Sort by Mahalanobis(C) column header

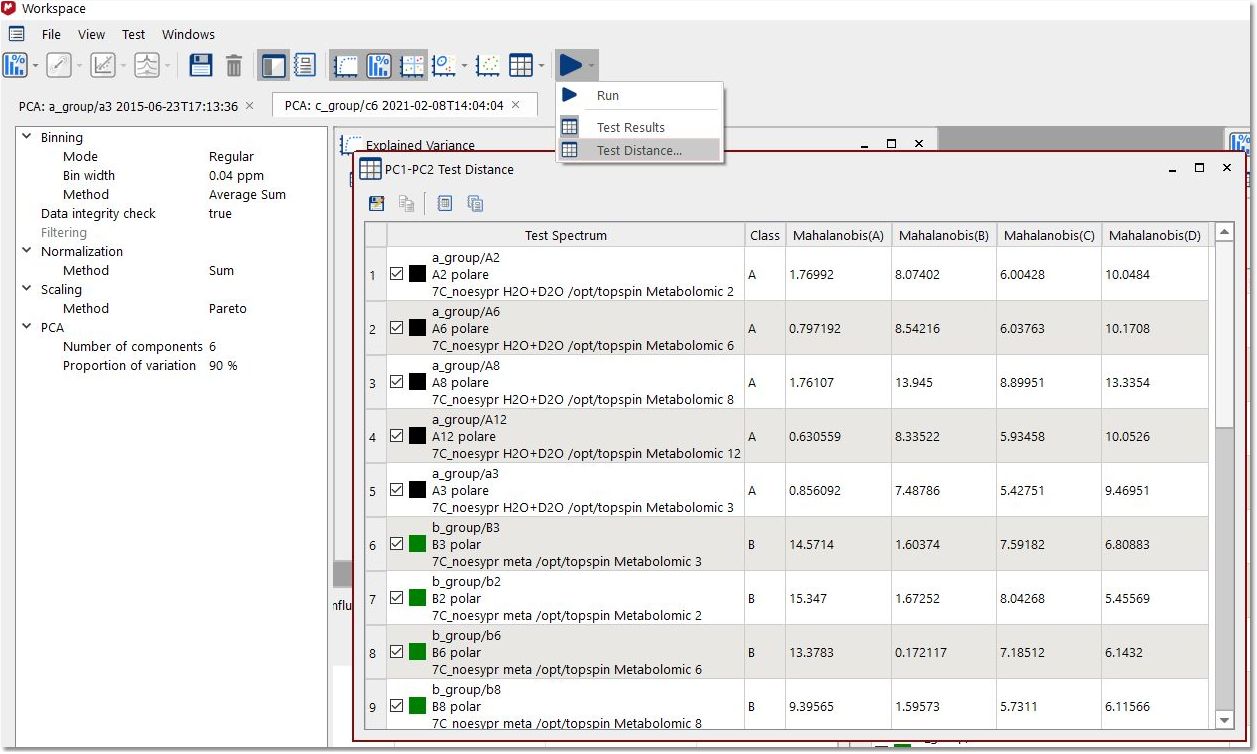(x=1049, y=235)
